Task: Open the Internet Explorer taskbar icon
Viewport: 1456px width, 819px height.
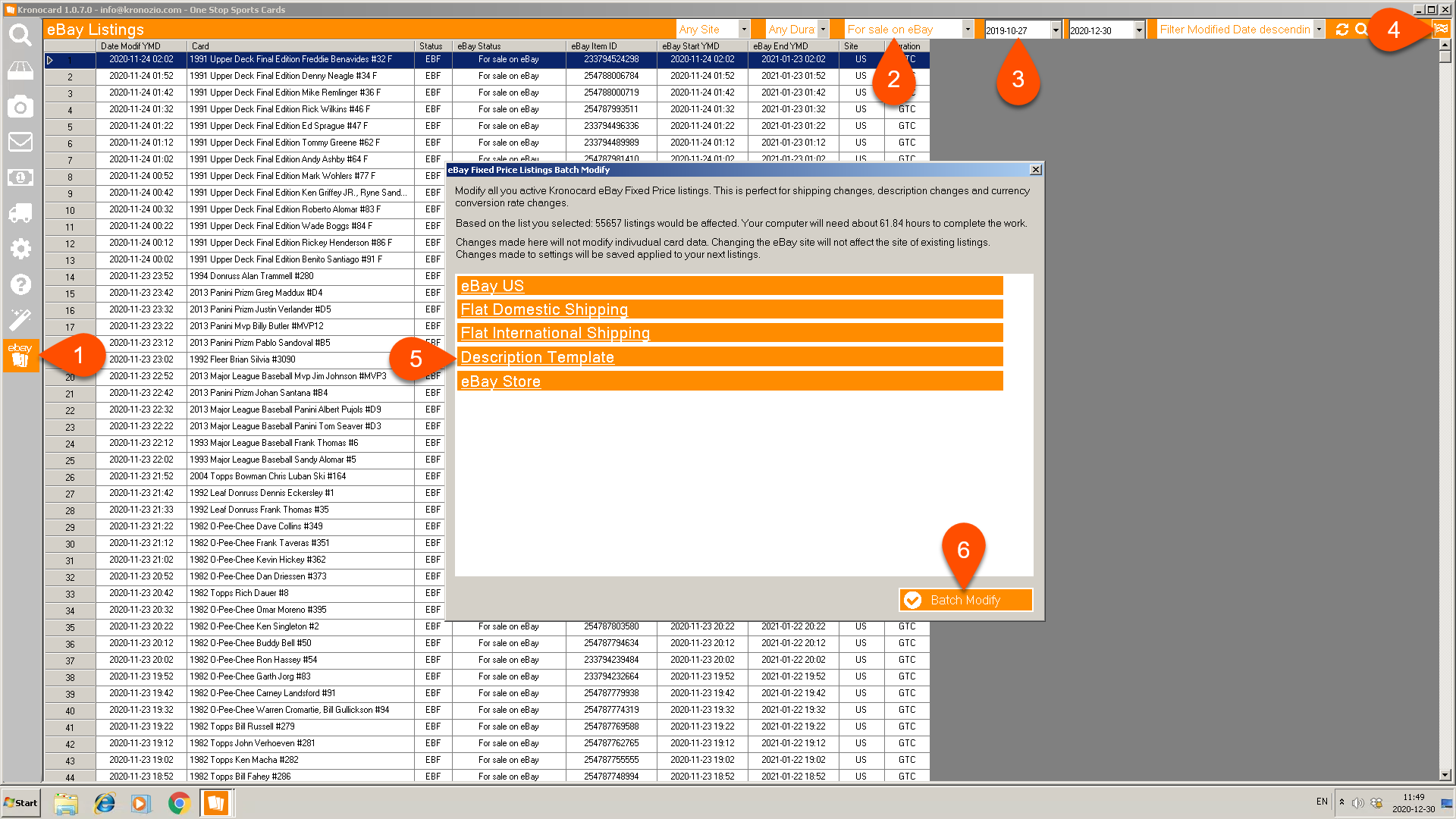Action: point(104,803)
